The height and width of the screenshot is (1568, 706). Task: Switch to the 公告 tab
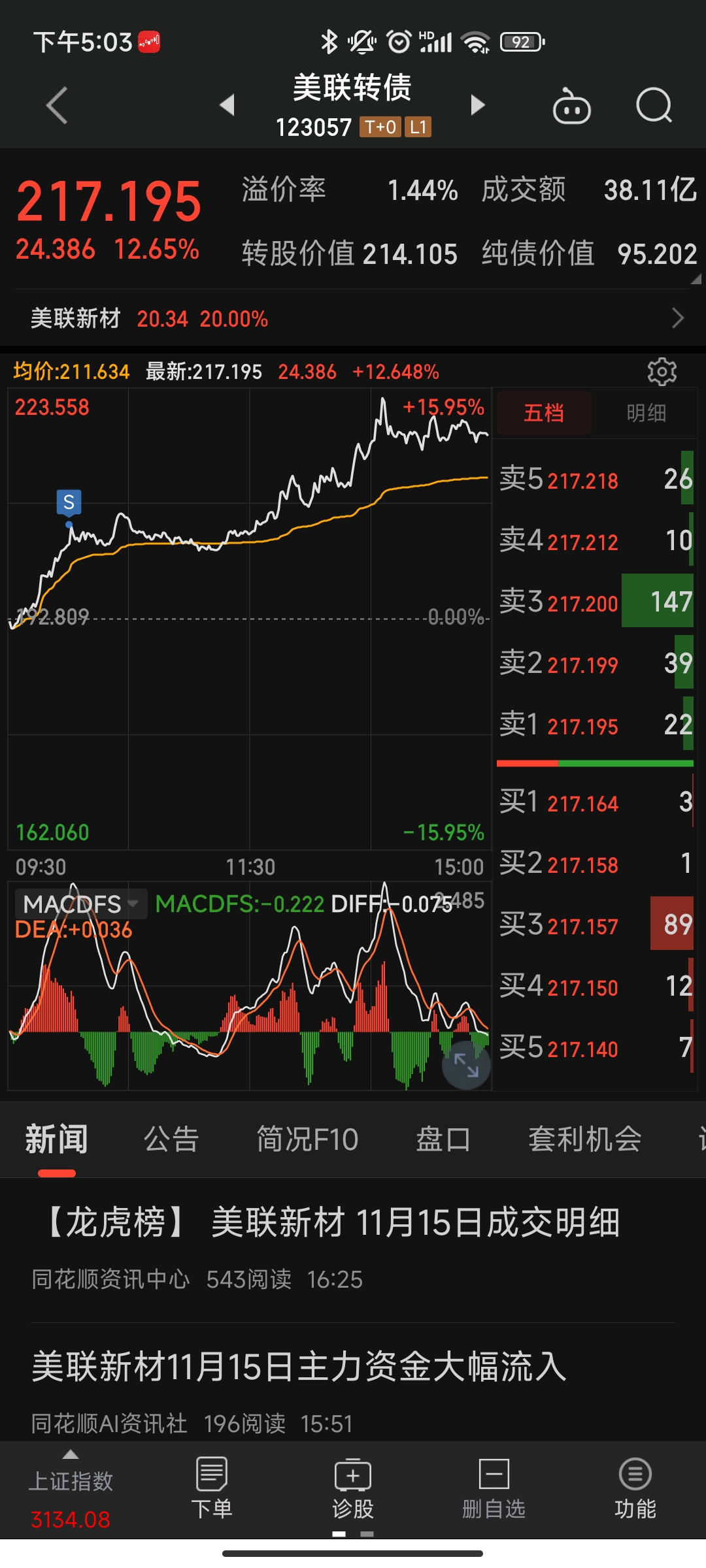click(x=171, y=1139)
